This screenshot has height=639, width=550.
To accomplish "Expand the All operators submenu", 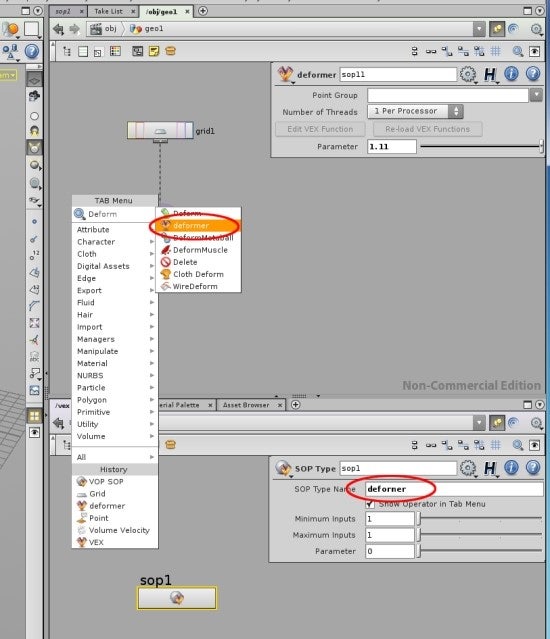I will [115, 457].
